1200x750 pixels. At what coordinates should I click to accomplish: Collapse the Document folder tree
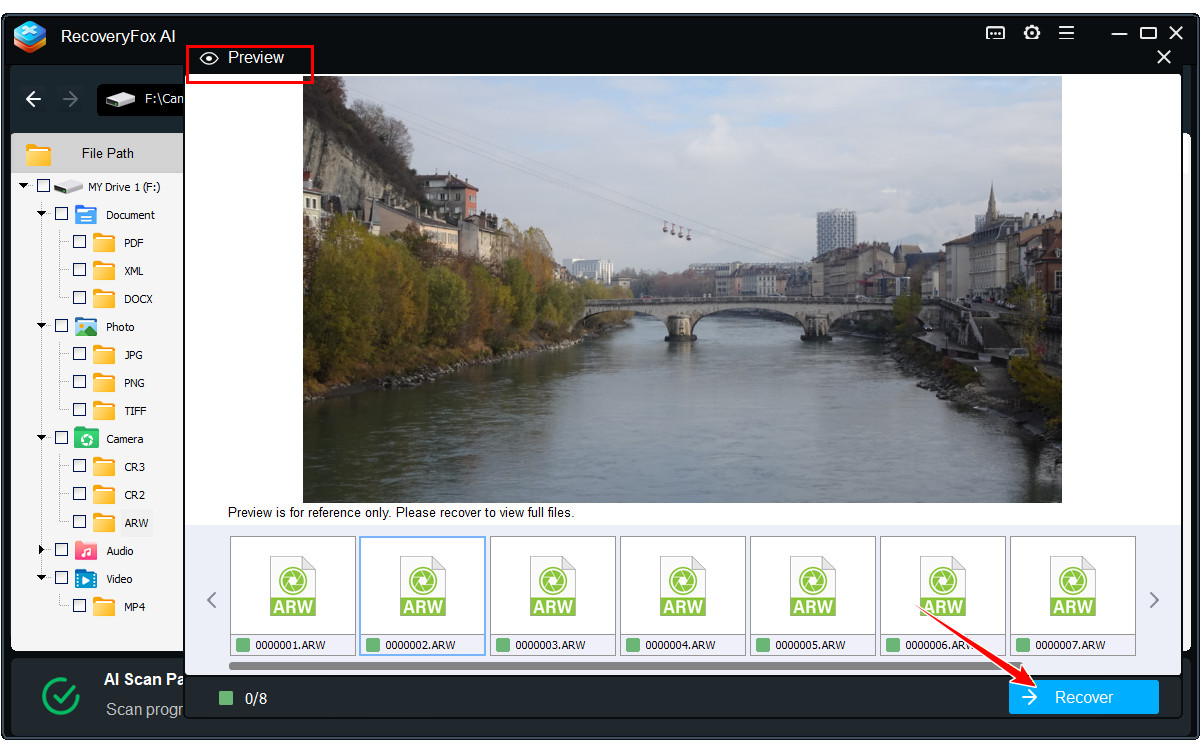pos(42,214)
